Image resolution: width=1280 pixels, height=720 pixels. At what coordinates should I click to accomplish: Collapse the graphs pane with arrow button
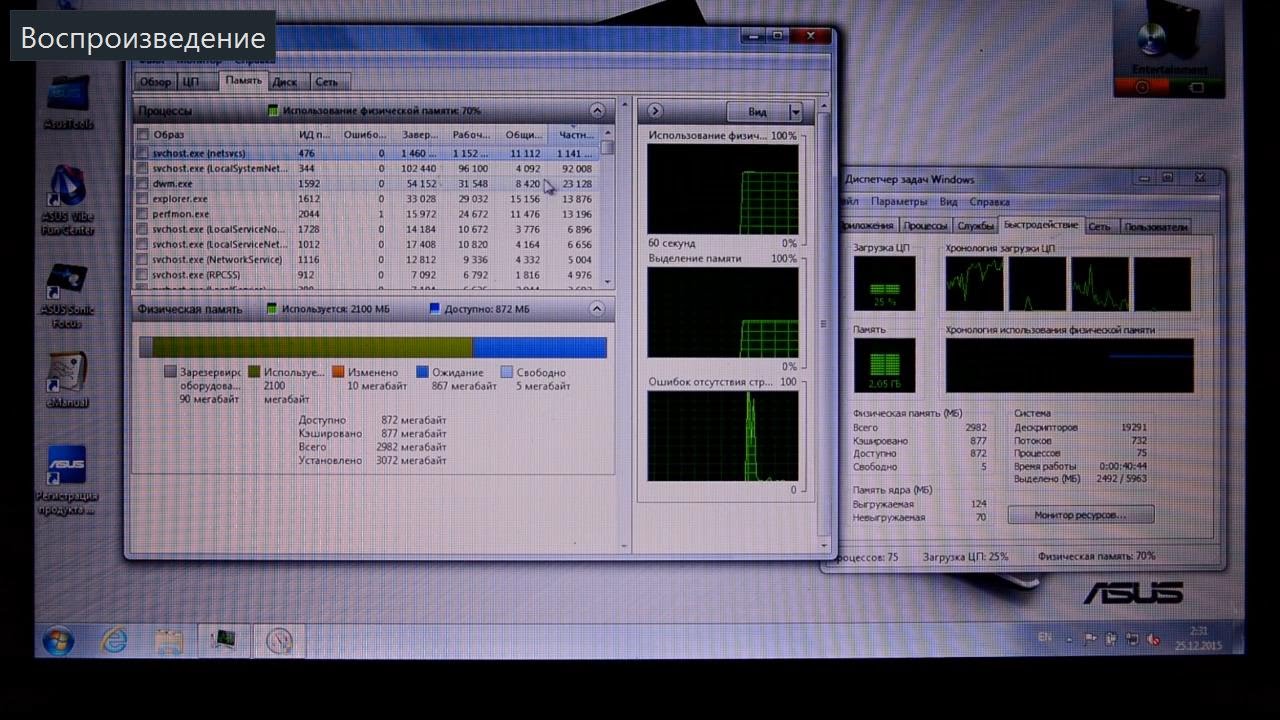[655, 111]
